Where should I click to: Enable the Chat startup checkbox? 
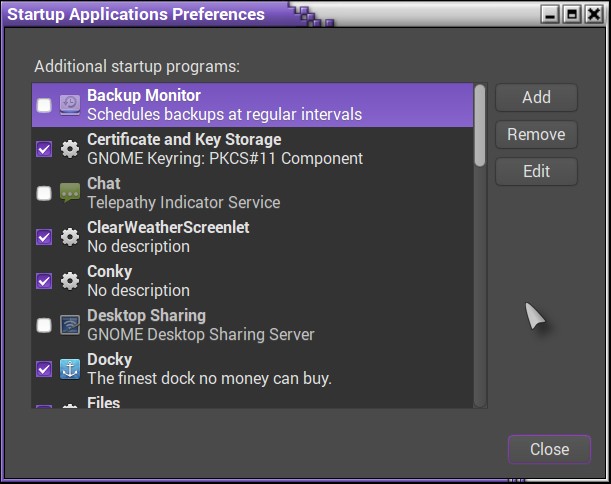44,193
